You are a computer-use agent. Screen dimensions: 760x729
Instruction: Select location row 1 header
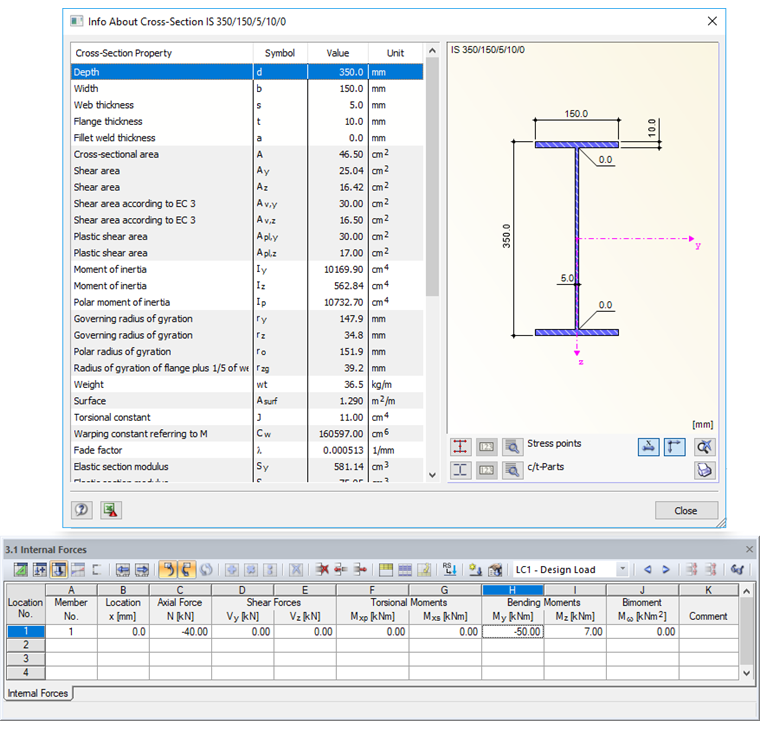click(x=25, y=632)
